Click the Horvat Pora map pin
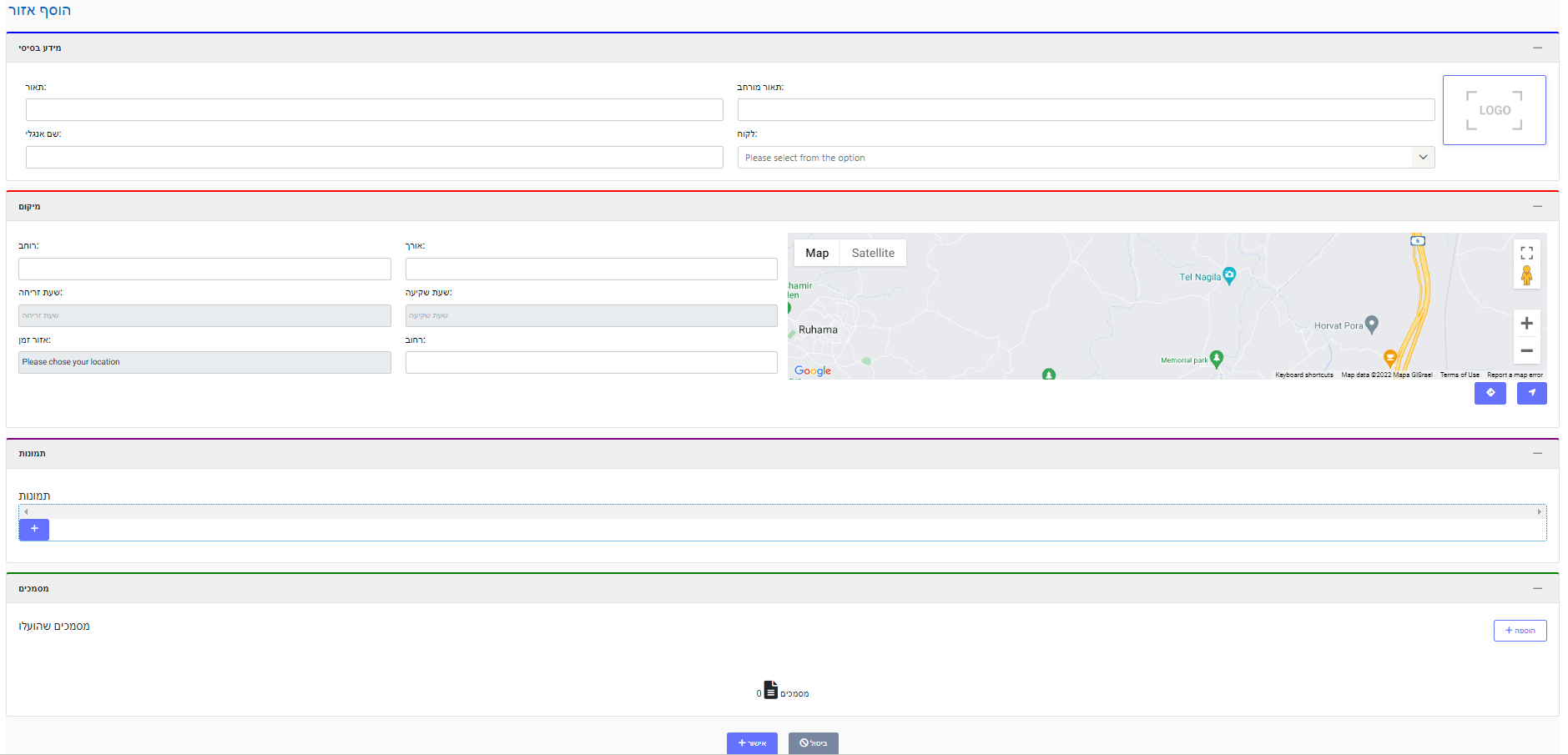The width and height of the screenshot is (1568, 755). tap(1371, 324)
